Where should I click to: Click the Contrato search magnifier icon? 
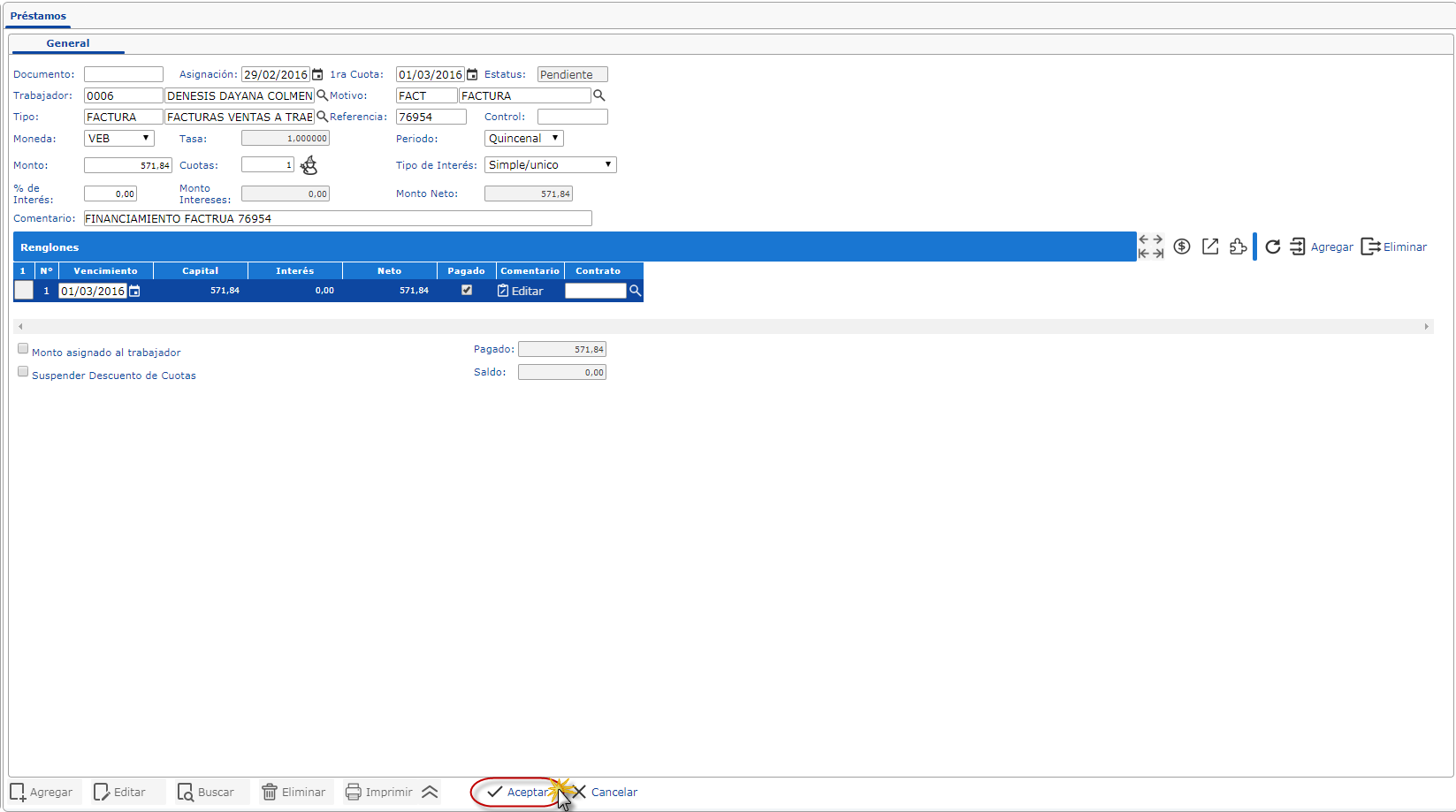tap(635, 291)
